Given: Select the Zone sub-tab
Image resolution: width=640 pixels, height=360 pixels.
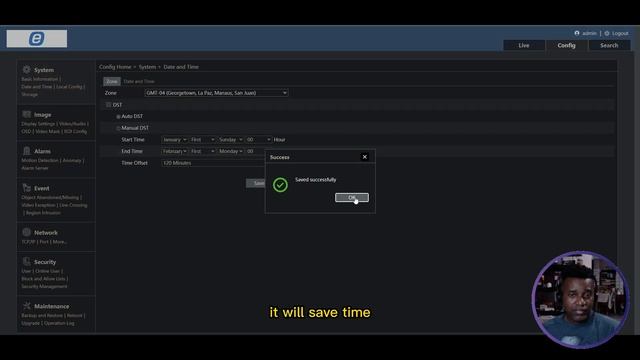Looking at the screenshot, I should pos(112,81).
